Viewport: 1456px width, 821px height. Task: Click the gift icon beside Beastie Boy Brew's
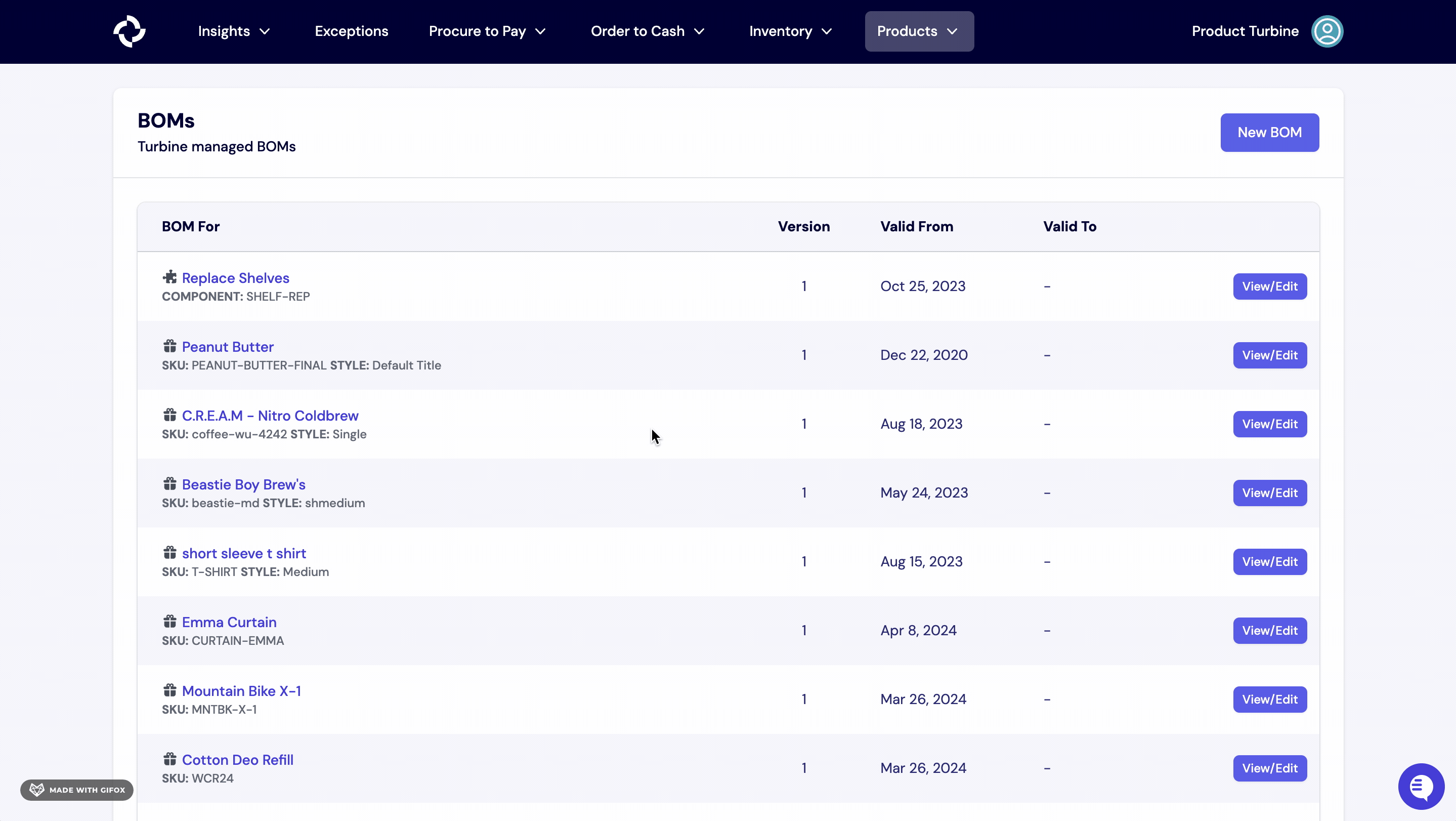click(170, 483)
